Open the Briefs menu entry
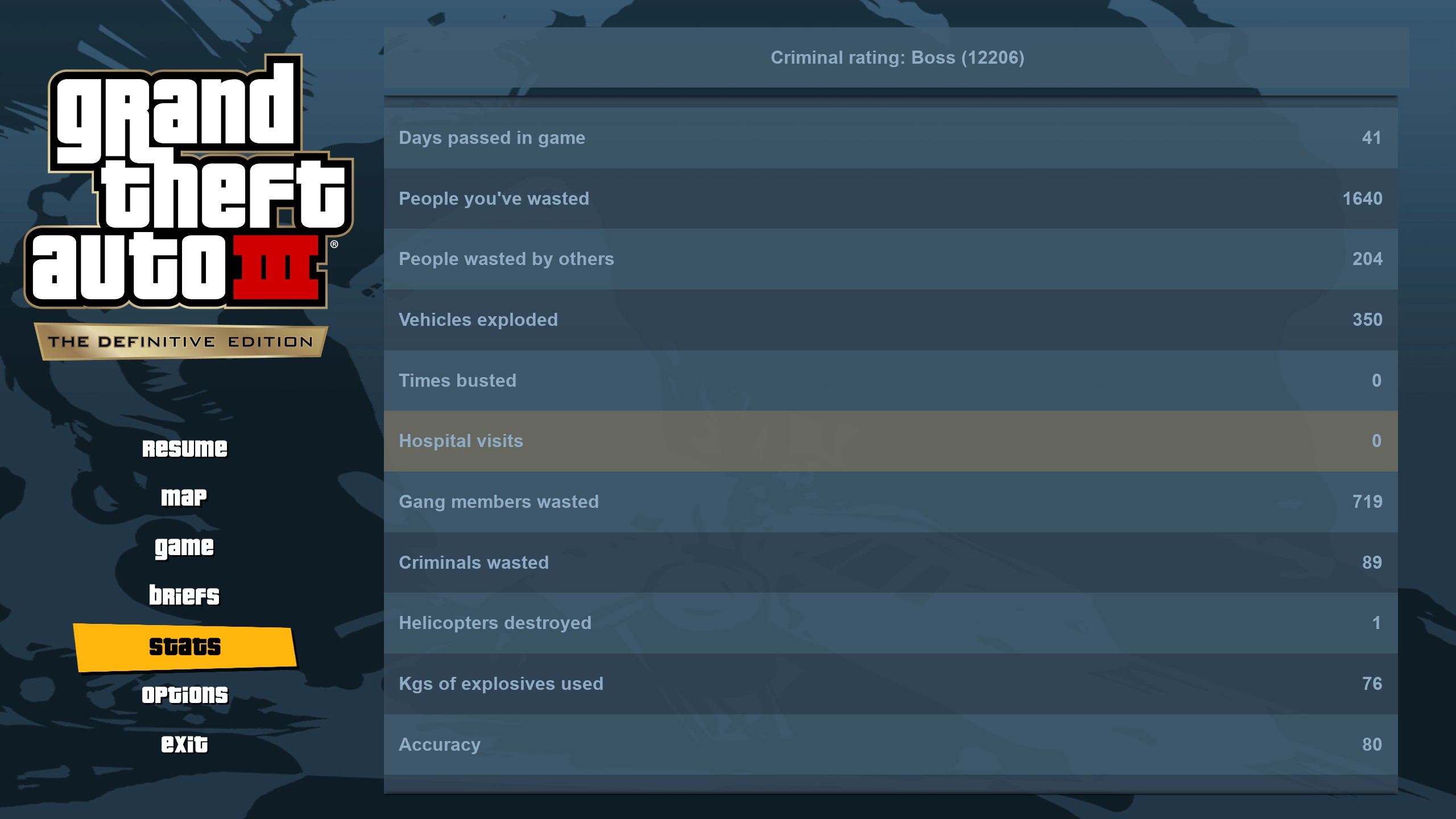 pos(184,595)
